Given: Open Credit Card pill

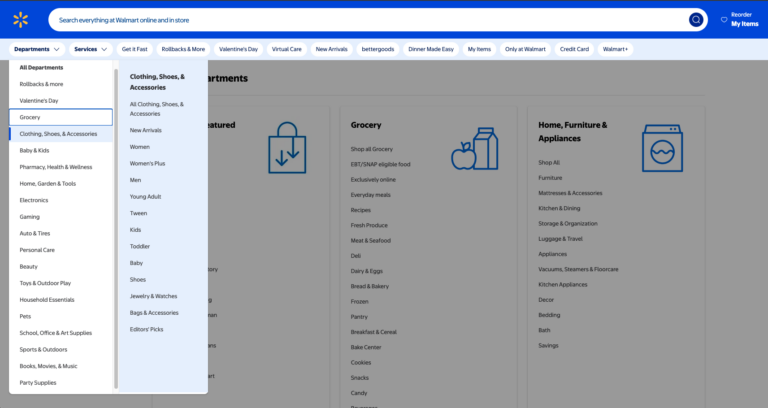Looking at the screenshot, I should coord(574,49).
